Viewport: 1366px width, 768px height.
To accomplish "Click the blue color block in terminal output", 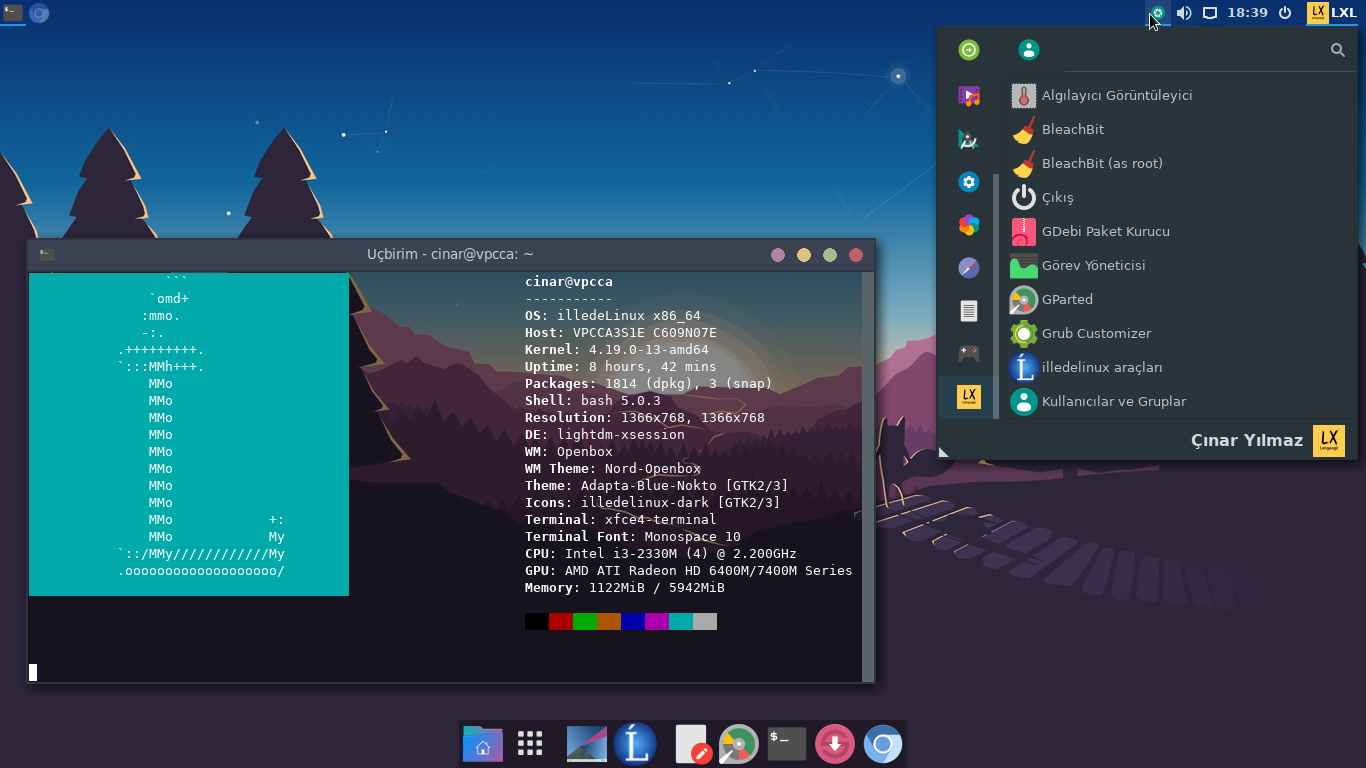I will click(x=633, y=621).
